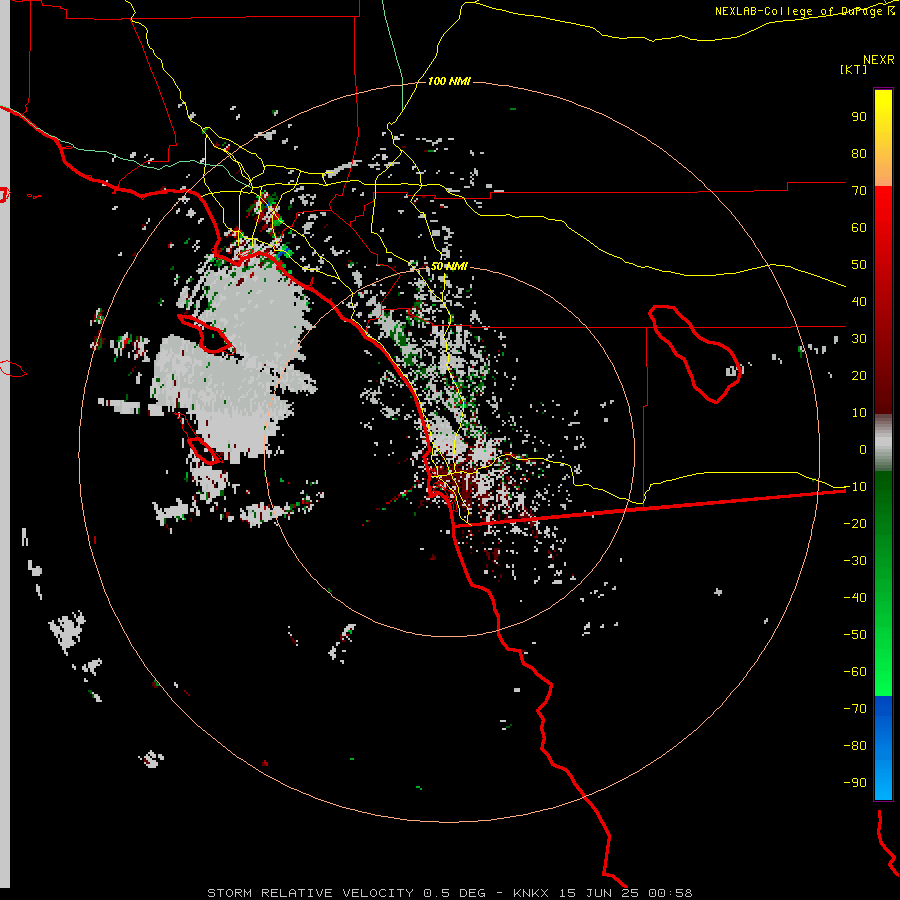Click the "50 NMI" range ring label
This screenshot has width=900, height=900.
pos(449,267)
